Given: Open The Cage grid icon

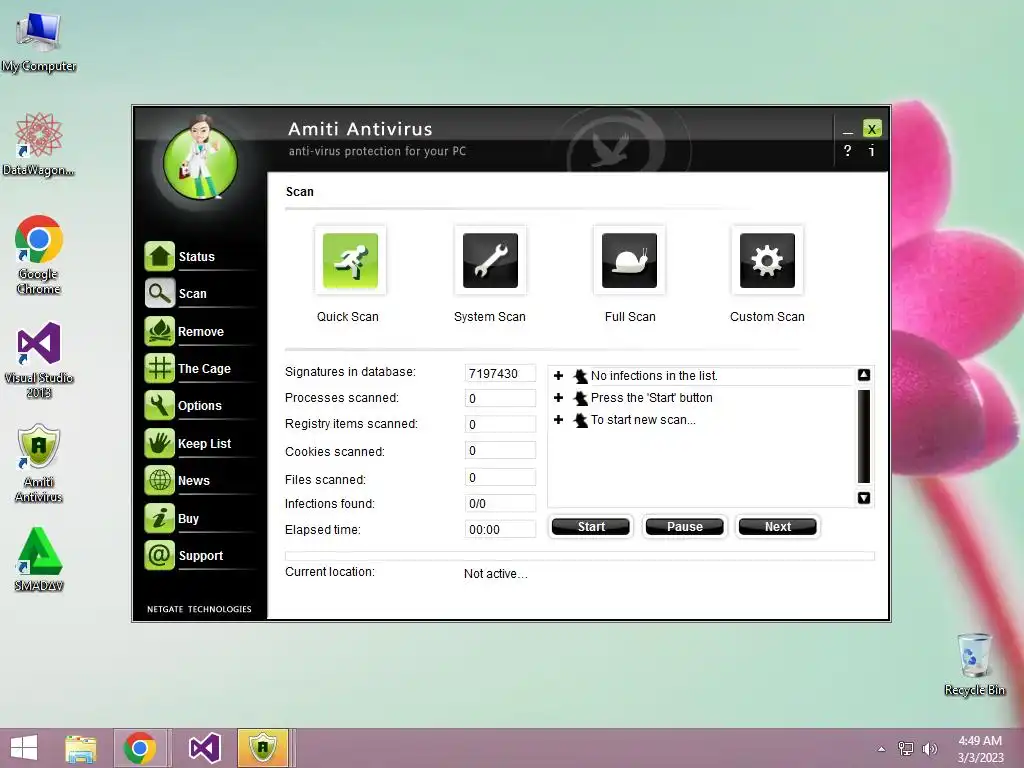Looking at the screenshot, I should (x=159, y=368).
